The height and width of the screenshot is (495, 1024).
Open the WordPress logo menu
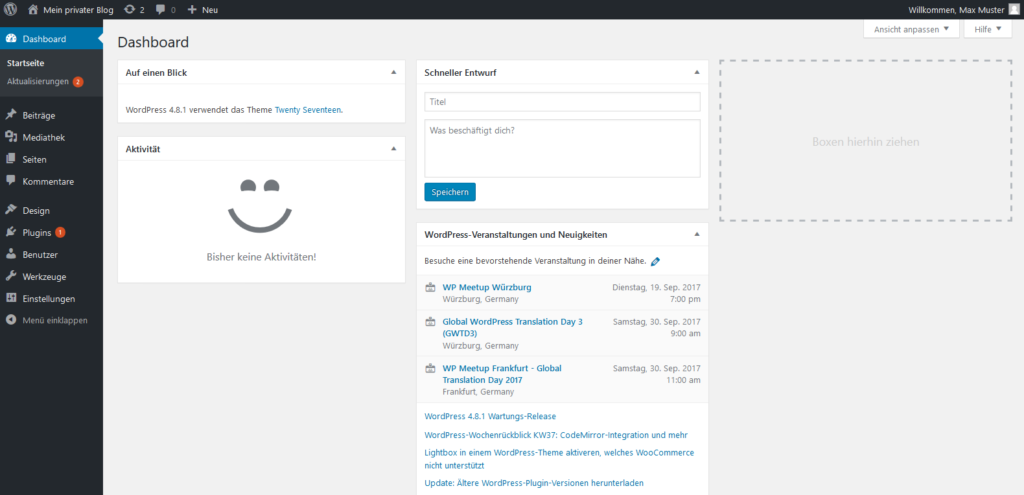(10, 9)
